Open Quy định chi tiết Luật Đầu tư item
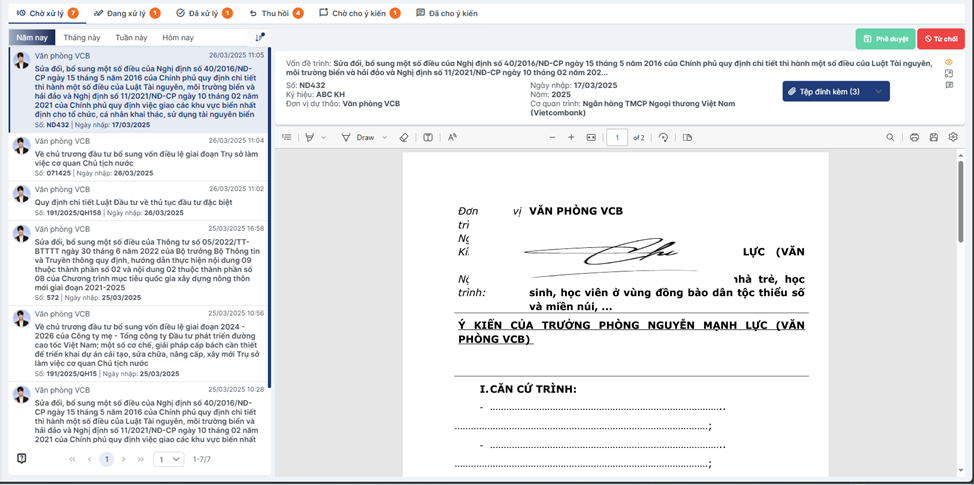This screenshot has height=485, width=974. click(139, 201)
